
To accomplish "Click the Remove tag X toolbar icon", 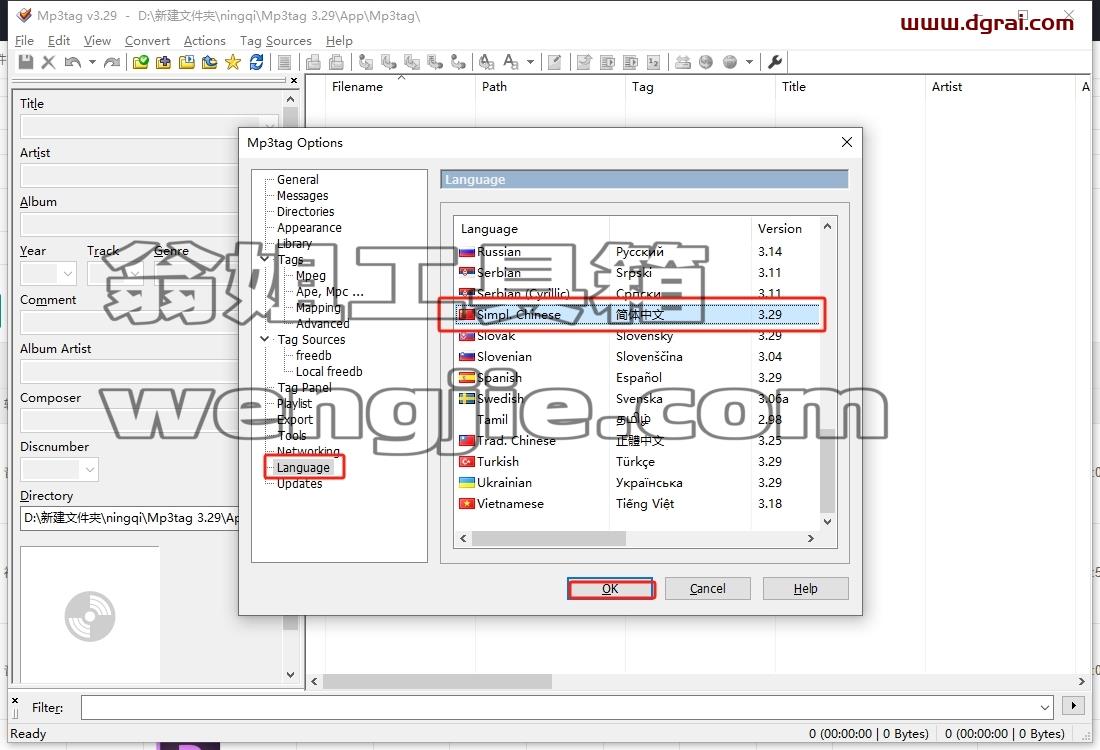I will point(48,62).
